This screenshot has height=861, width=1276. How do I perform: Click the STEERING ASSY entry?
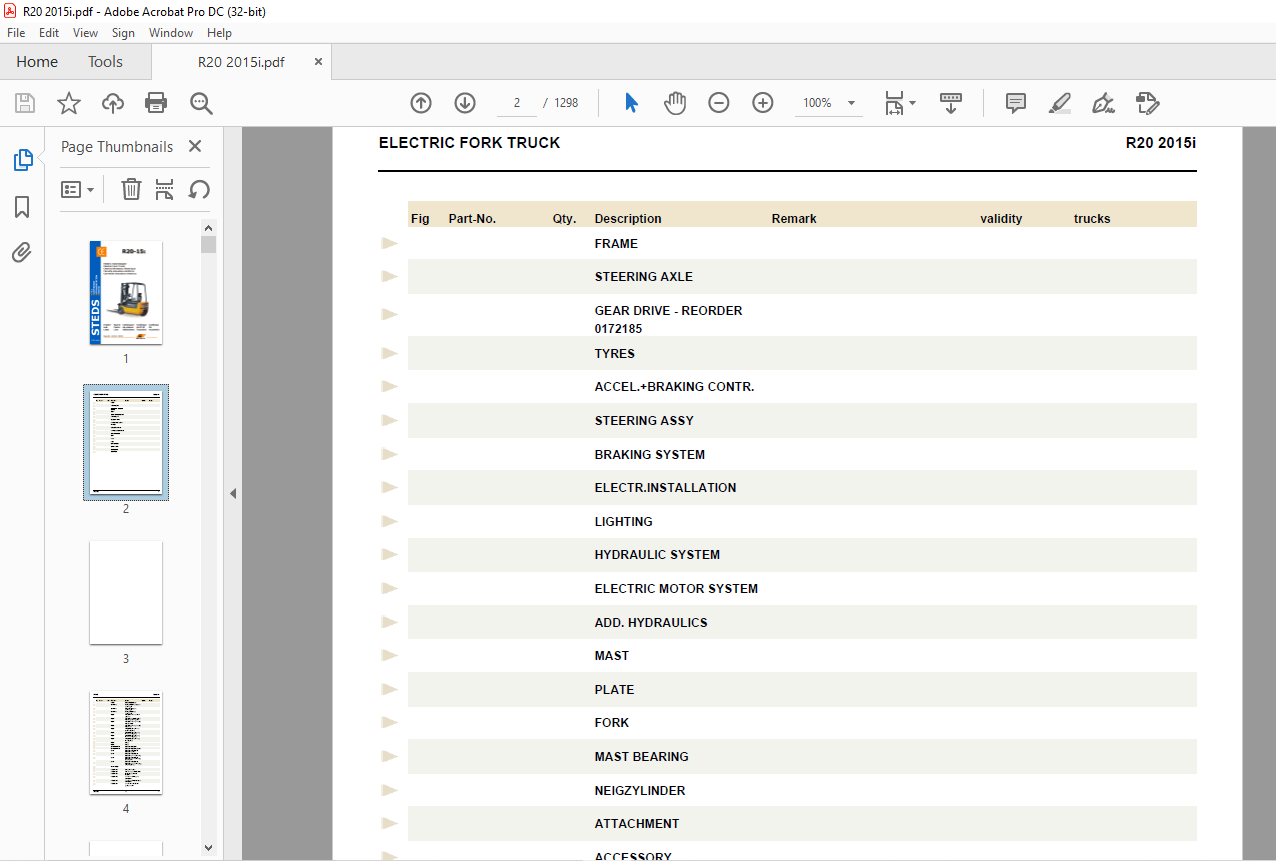pyautogui.click(x=644, y=420)
